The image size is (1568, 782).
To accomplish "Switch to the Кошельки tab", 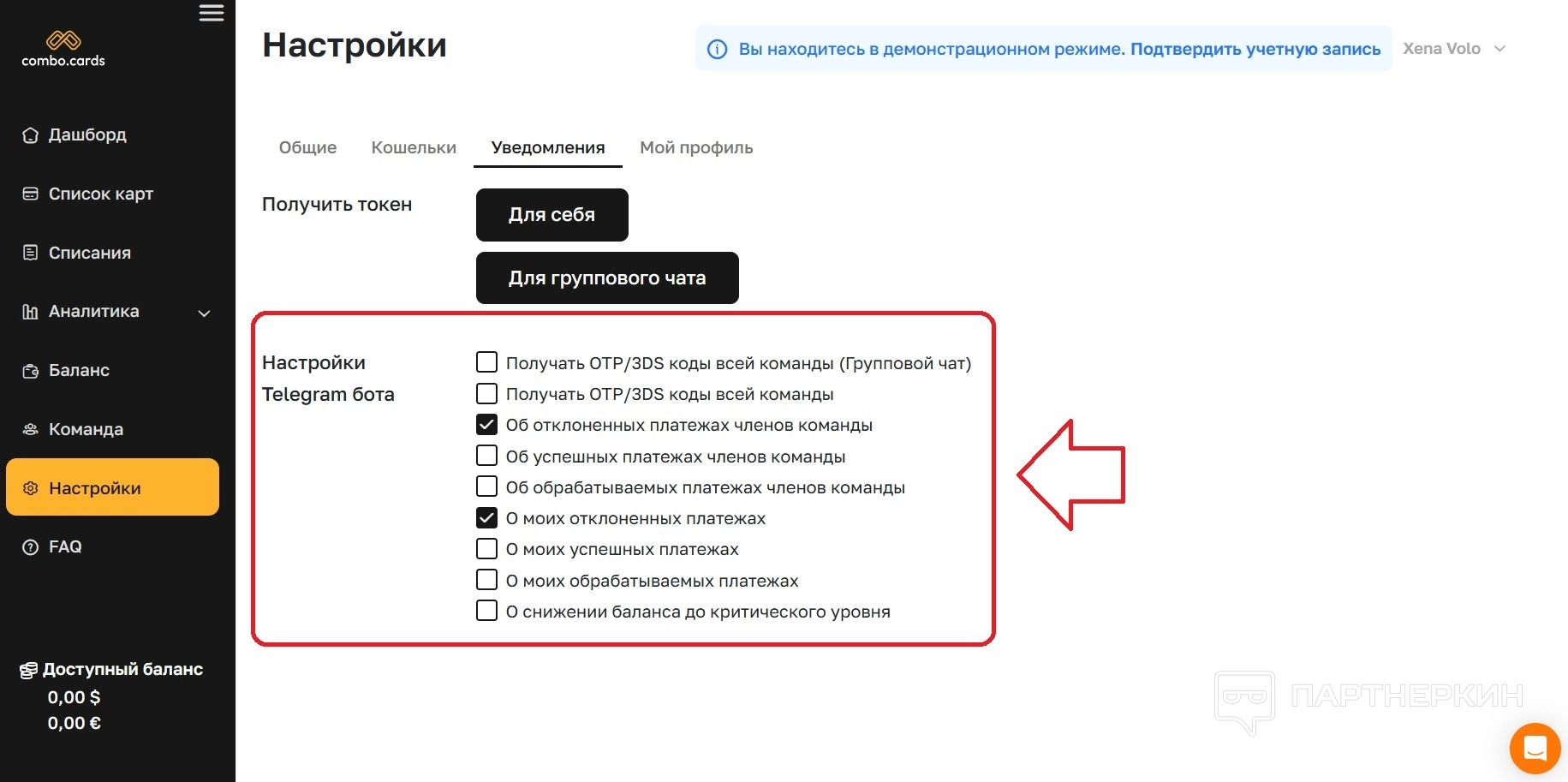I will (414, 147).
